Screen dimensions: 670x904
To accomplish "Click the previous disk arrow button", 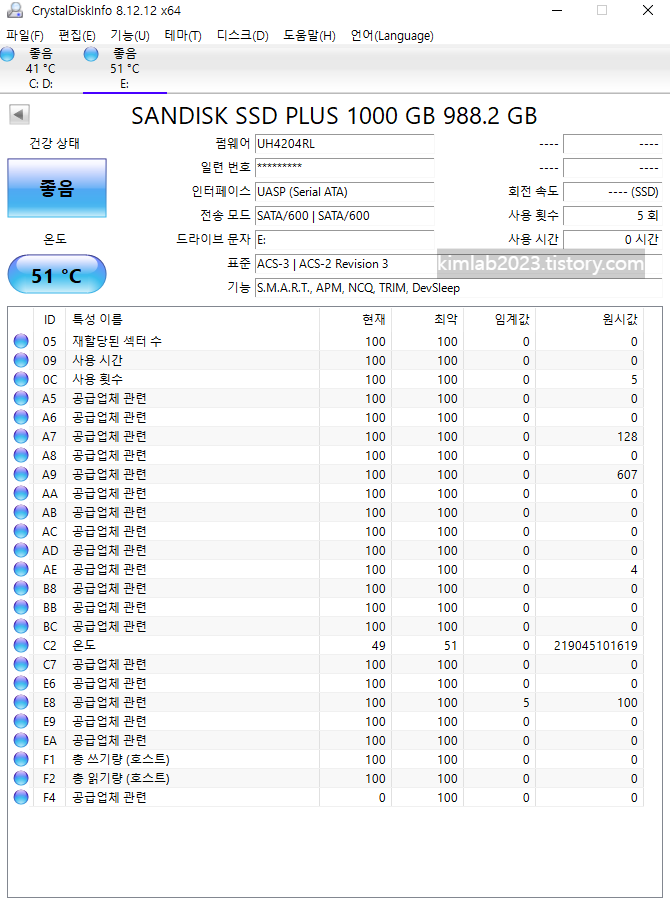I will click(20, 115).
